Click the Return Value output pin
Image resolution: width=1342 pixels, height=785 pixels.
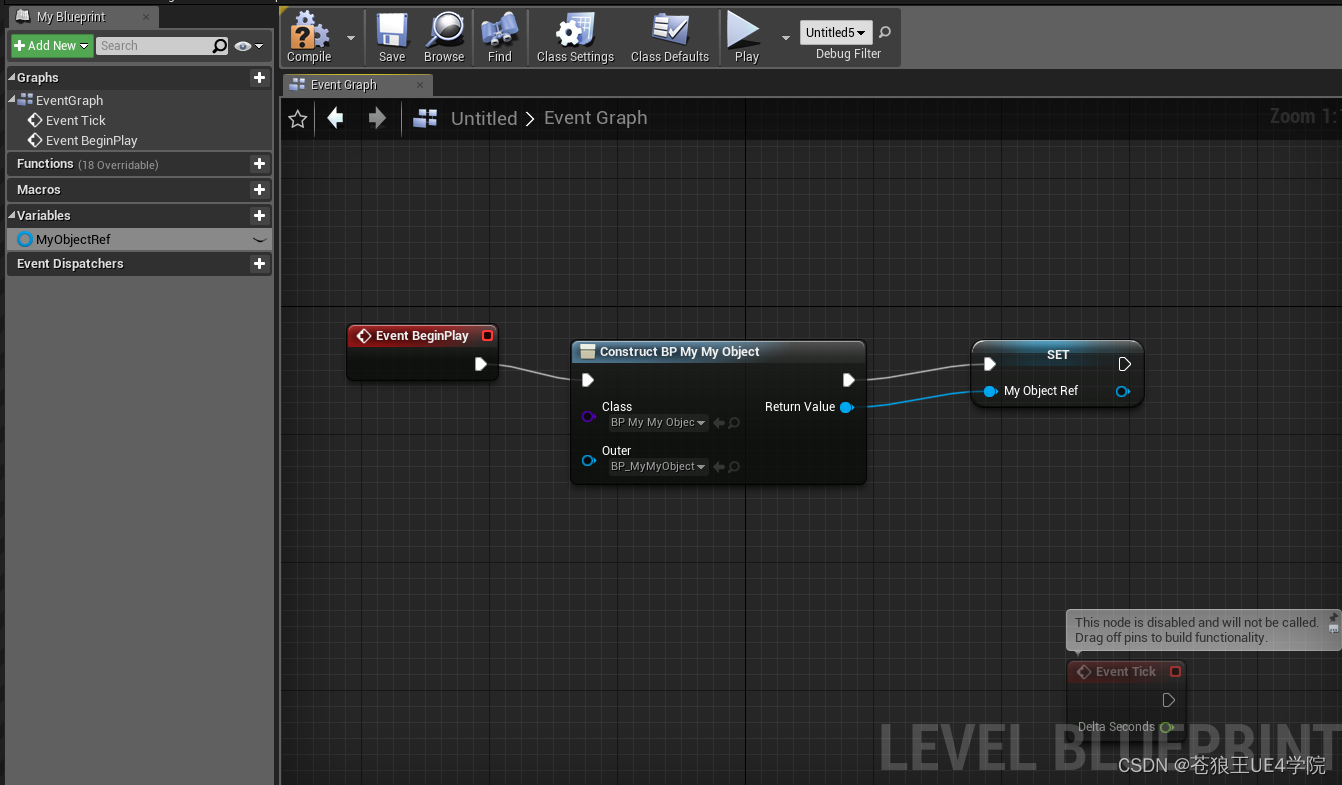coord(847,407)
